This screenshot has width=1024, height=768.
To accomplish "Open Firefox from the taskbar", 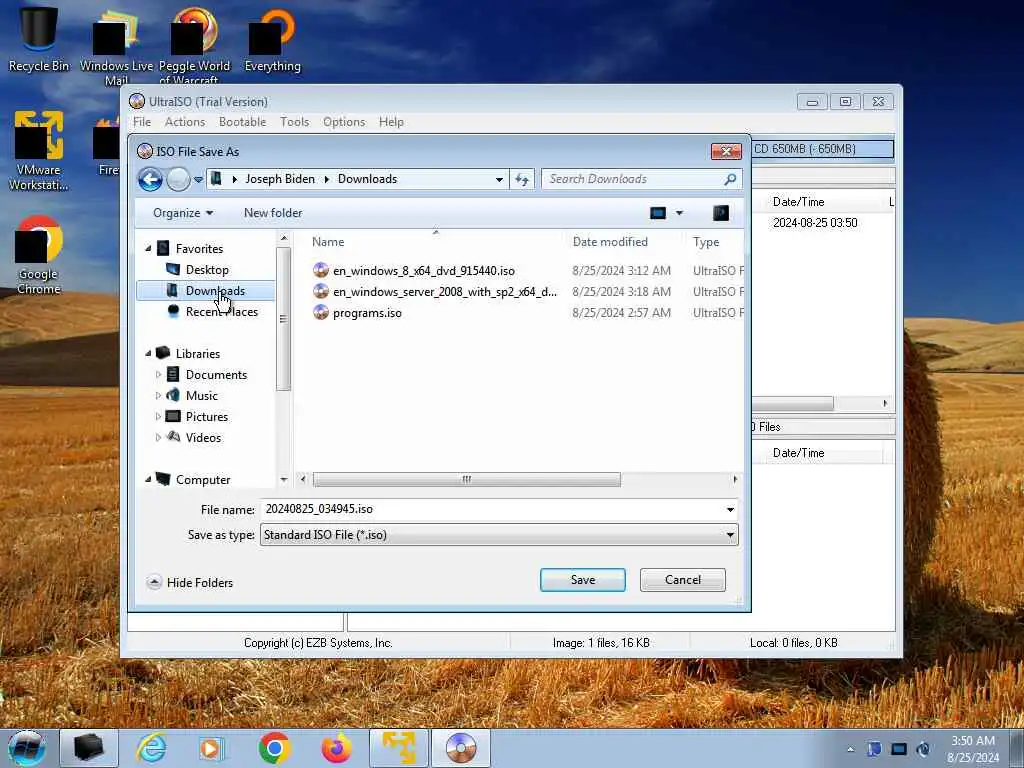I will click(x=336, y=748).
